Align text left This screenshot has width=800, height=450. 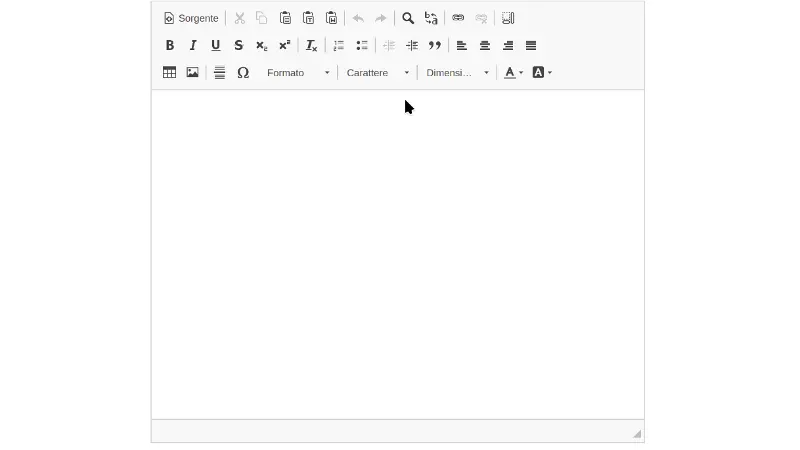(x=462, y=45)
